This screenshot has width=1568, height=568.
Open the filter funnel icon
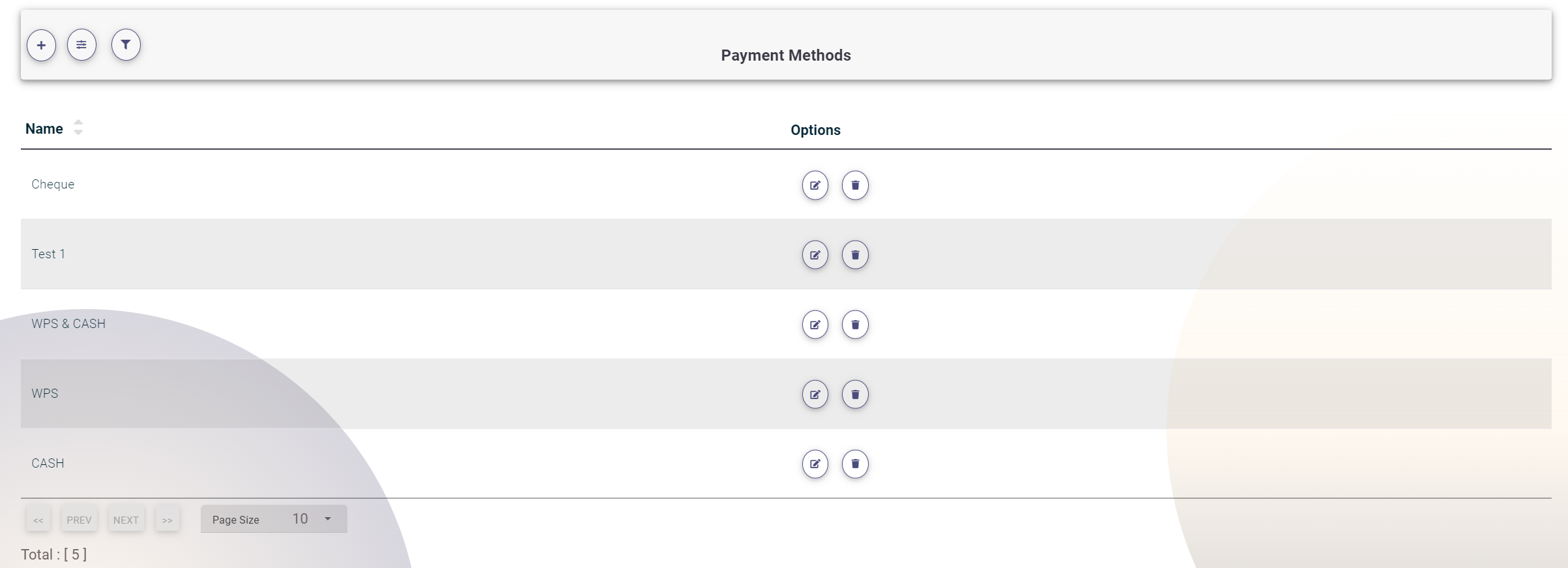coord(126,45)
